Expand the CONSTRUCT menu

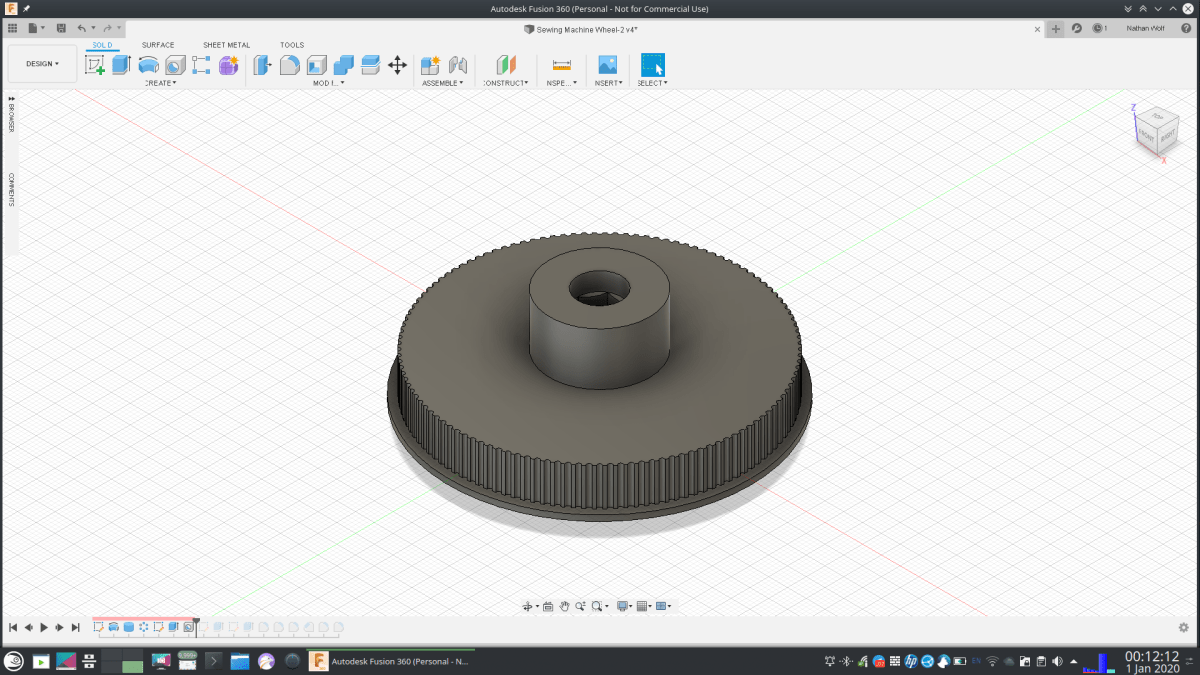pos(505,83)
